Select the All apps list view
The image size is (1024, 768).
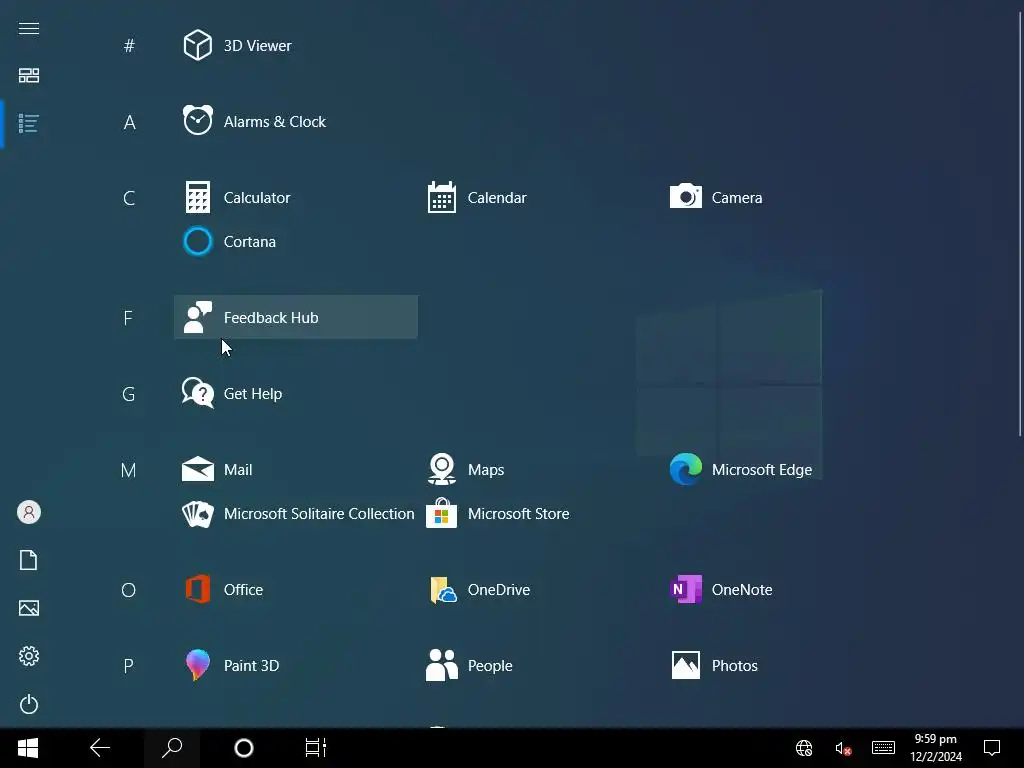(29, 123)
